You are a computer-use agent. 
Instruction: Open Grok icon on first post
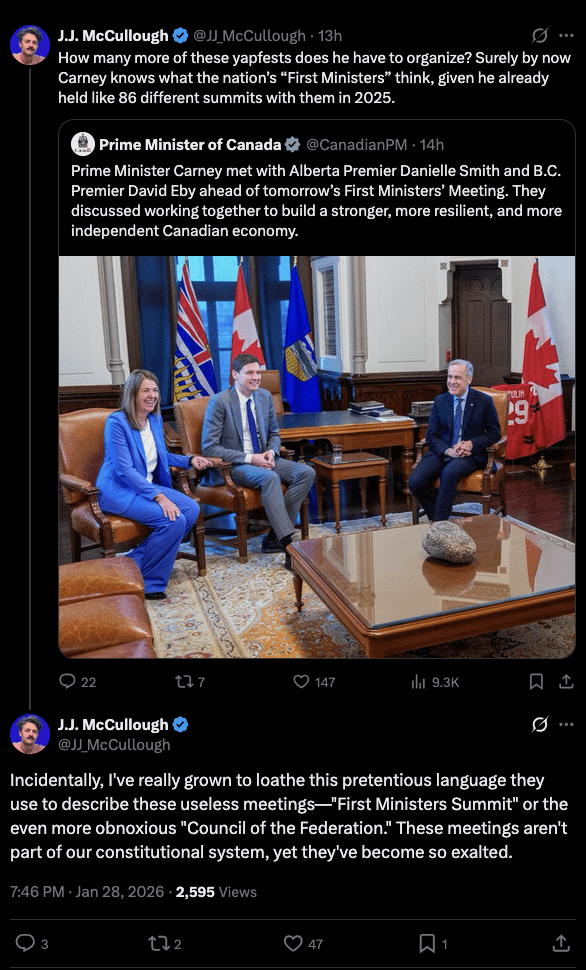pos(540,36)
